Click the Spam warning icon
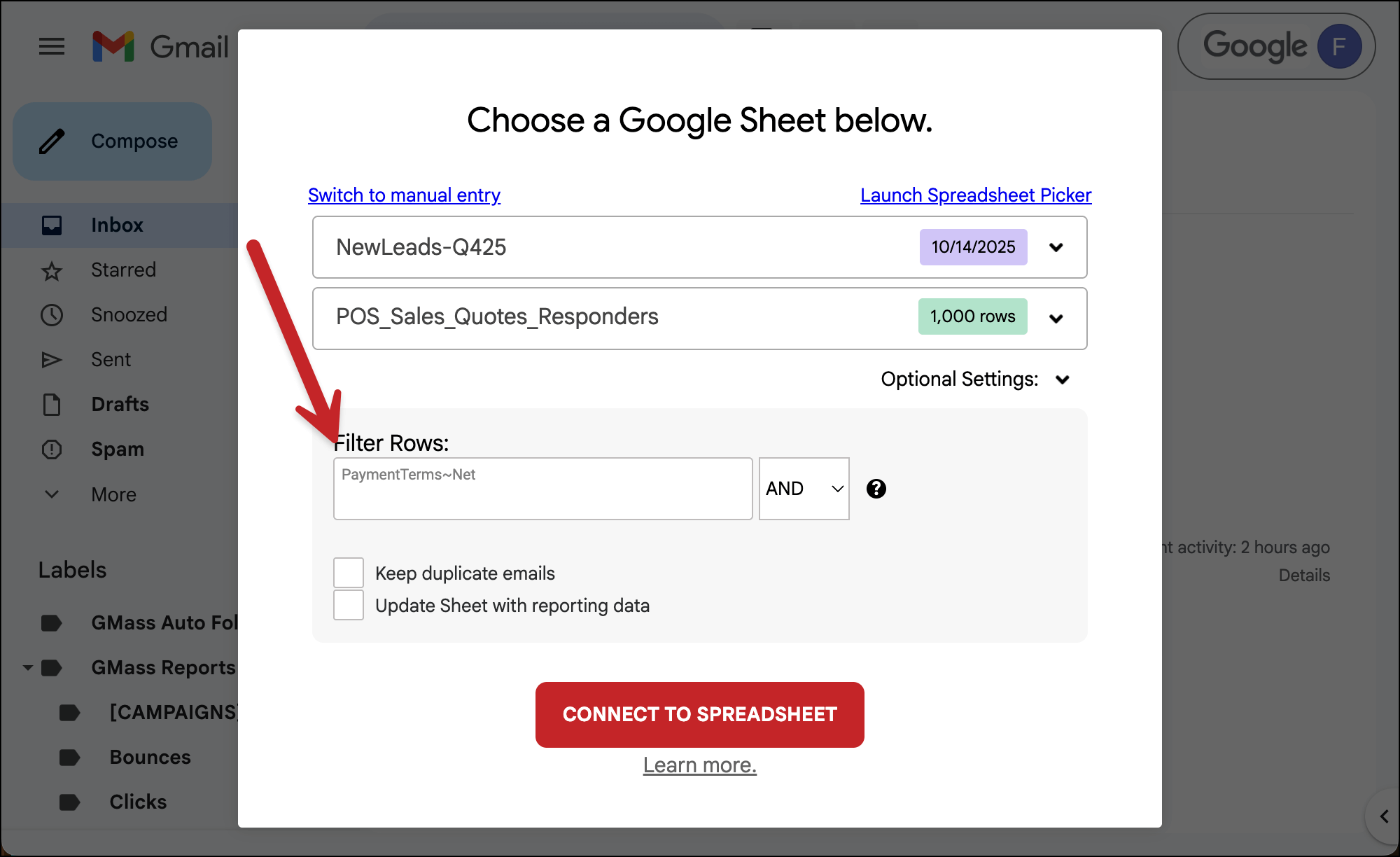The image size is (1400, 857). click(52, 450)
